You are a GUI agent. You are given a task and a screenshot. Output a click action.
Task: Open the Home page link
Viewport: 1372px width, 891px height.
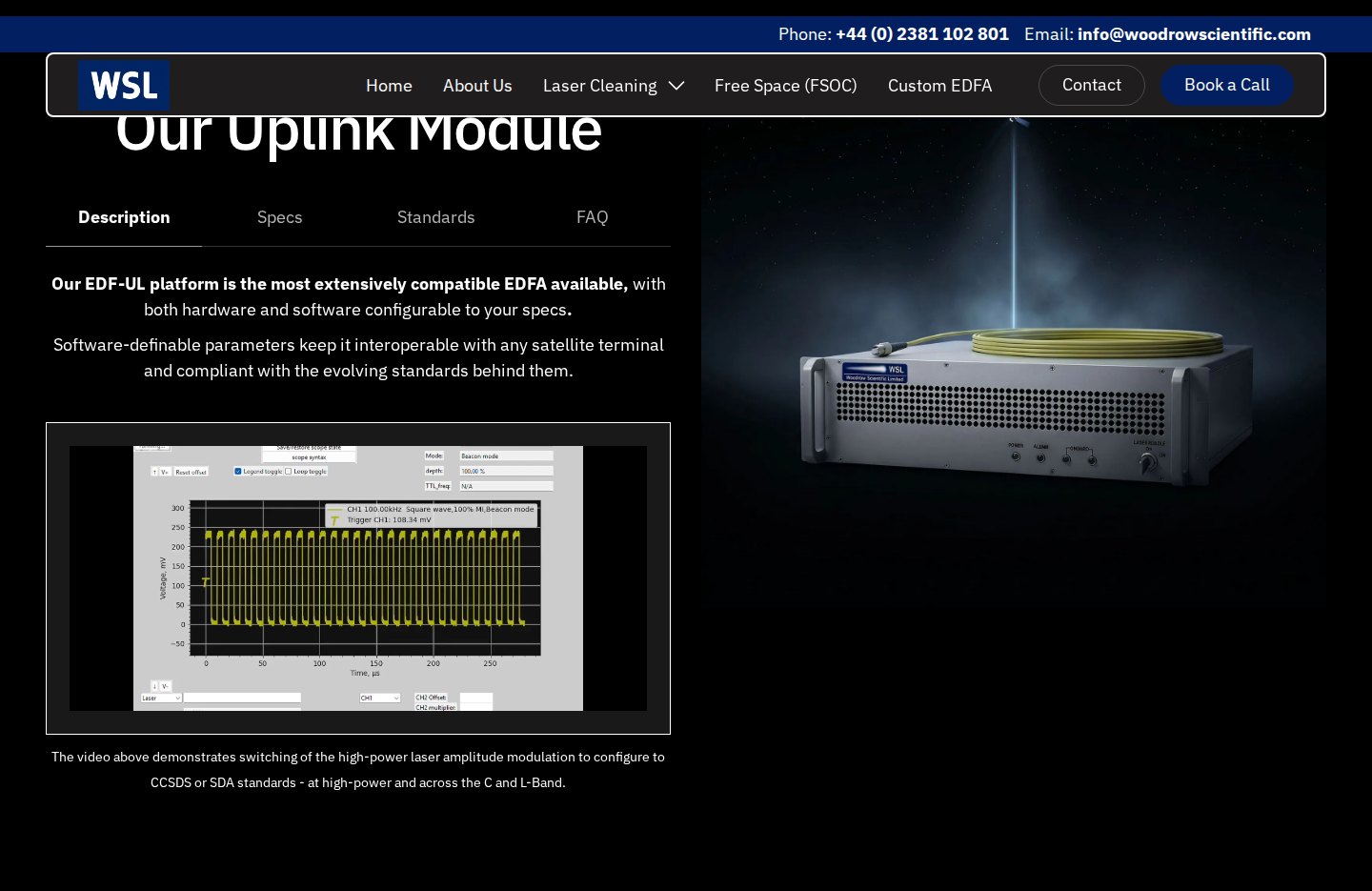389,86
